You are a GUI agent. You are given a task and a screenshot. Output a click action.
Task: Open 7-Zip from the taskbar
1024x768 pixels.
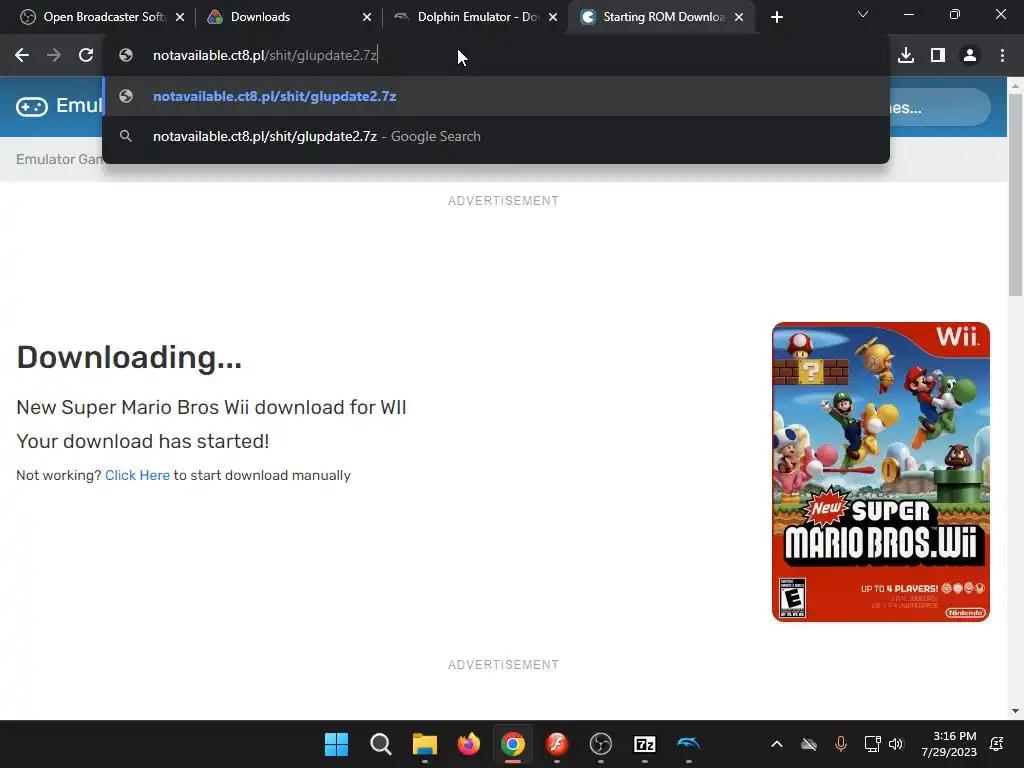click(645, 744)
